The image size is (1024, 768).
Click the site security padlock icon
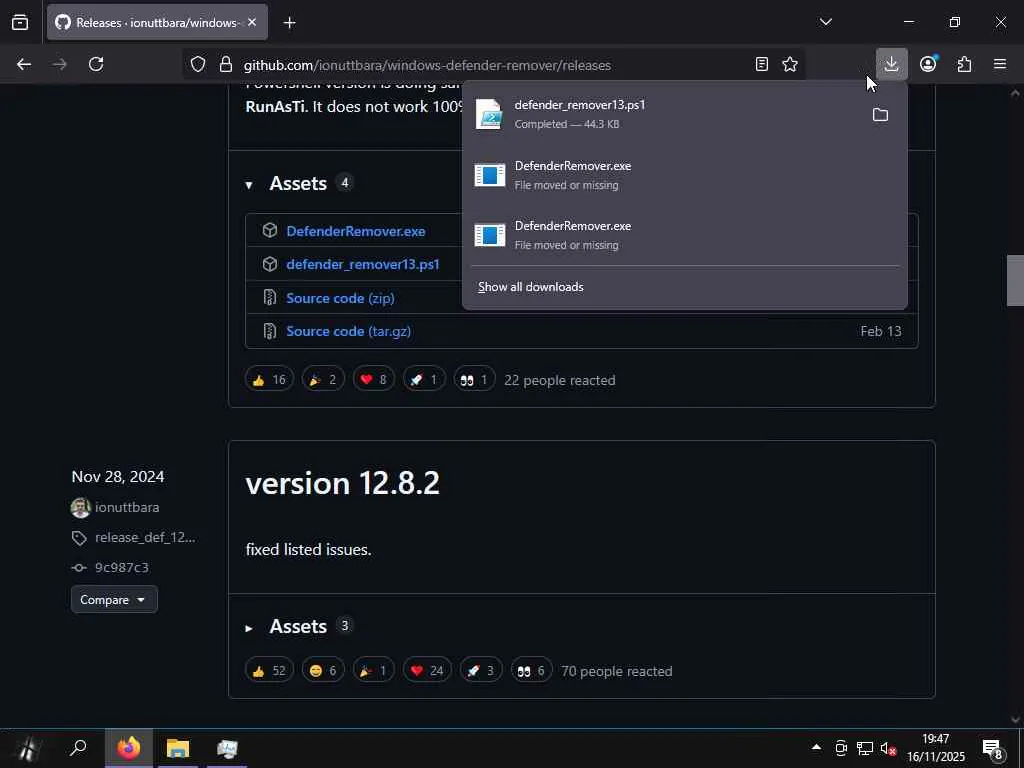pyautogui.click(x=226, y=64)
